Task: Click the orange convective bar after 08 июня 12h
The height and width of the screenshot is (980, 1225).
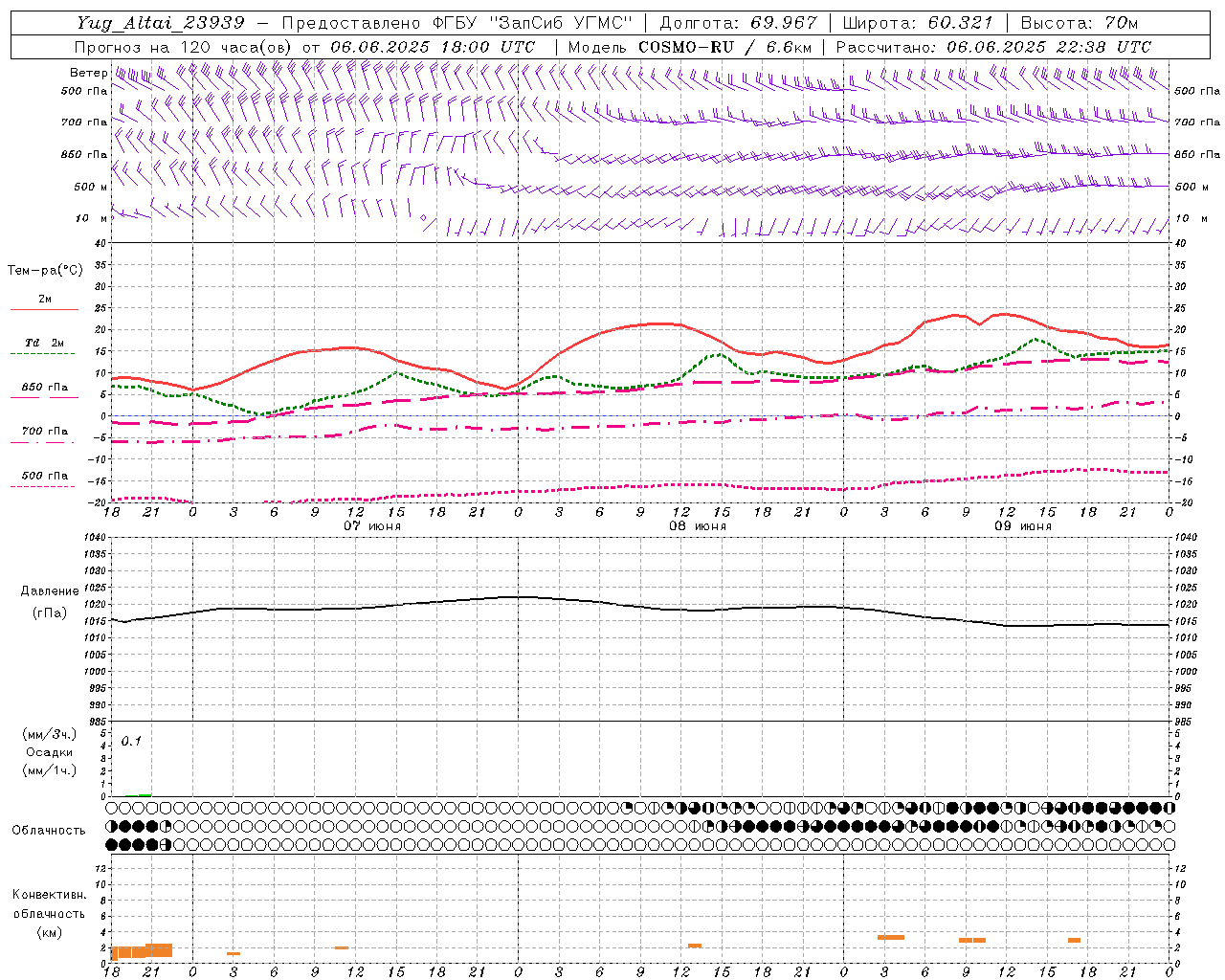Action: coord(695,946)
